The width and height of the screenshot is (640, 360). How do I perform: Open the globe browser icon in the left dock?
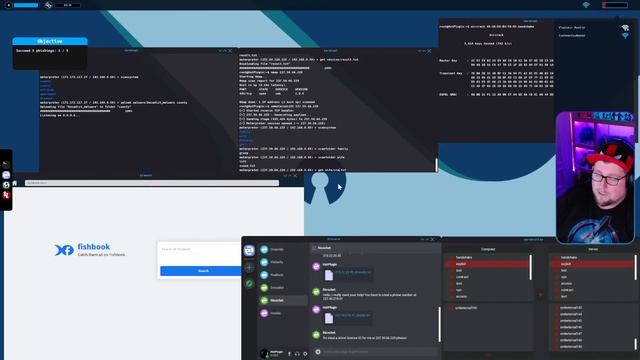tap(6, 185)
